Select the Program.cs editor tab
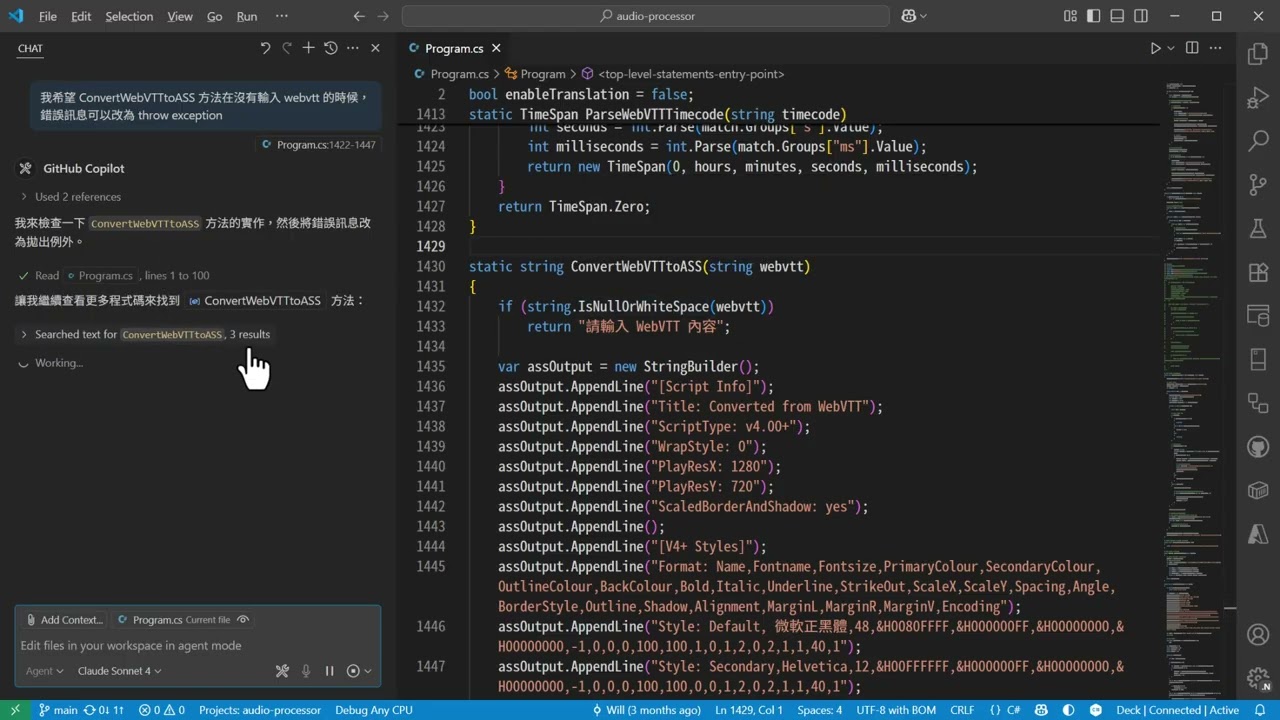 click(x=454, y=48)
